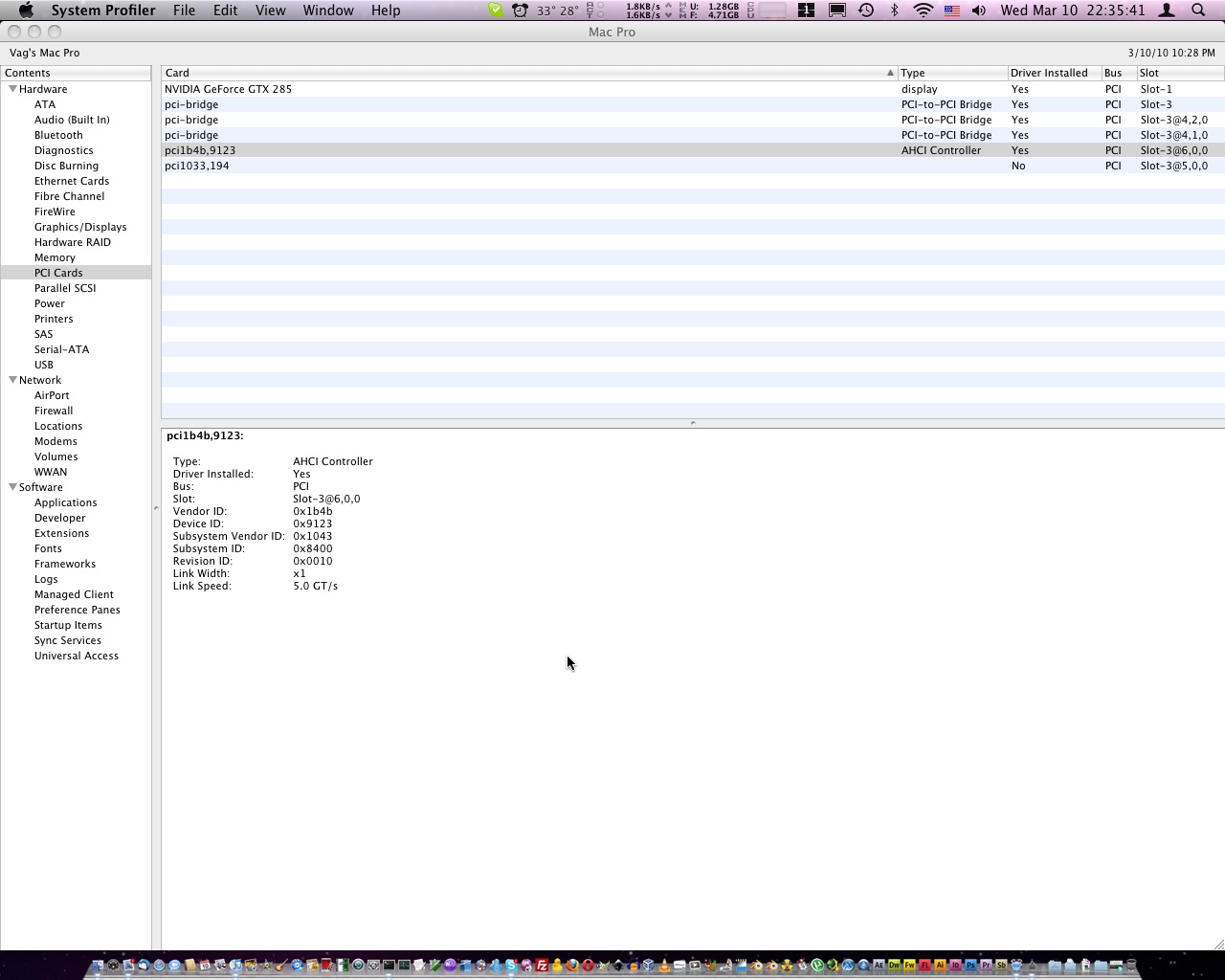Open After Effects from the Dock
The image size is (1225, 980).
[879, 966]
